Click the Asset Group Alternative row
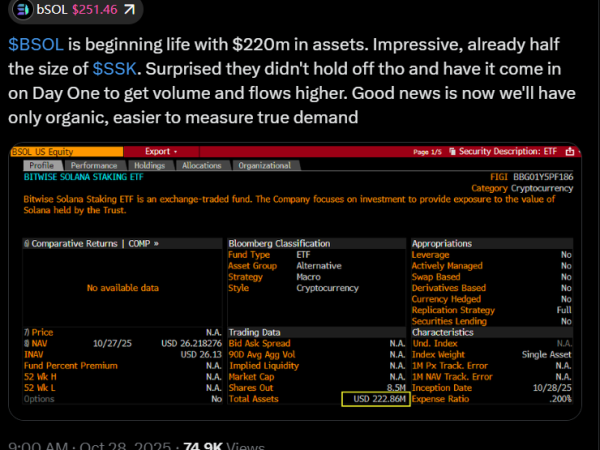The image size is (600, 450). click(316, 266)
